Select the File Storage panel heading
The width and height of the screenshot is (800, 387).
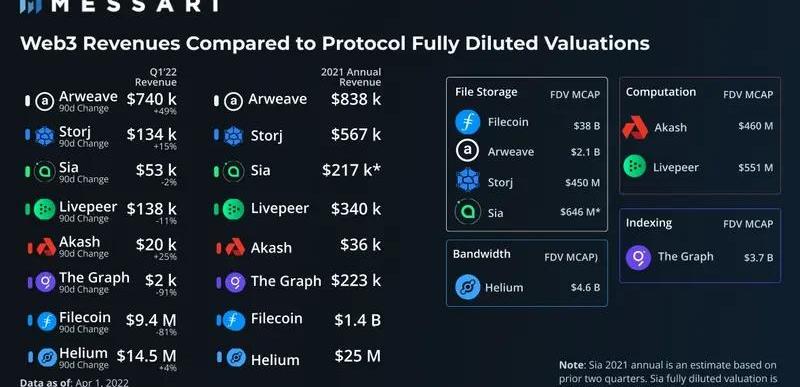(486, 92)
